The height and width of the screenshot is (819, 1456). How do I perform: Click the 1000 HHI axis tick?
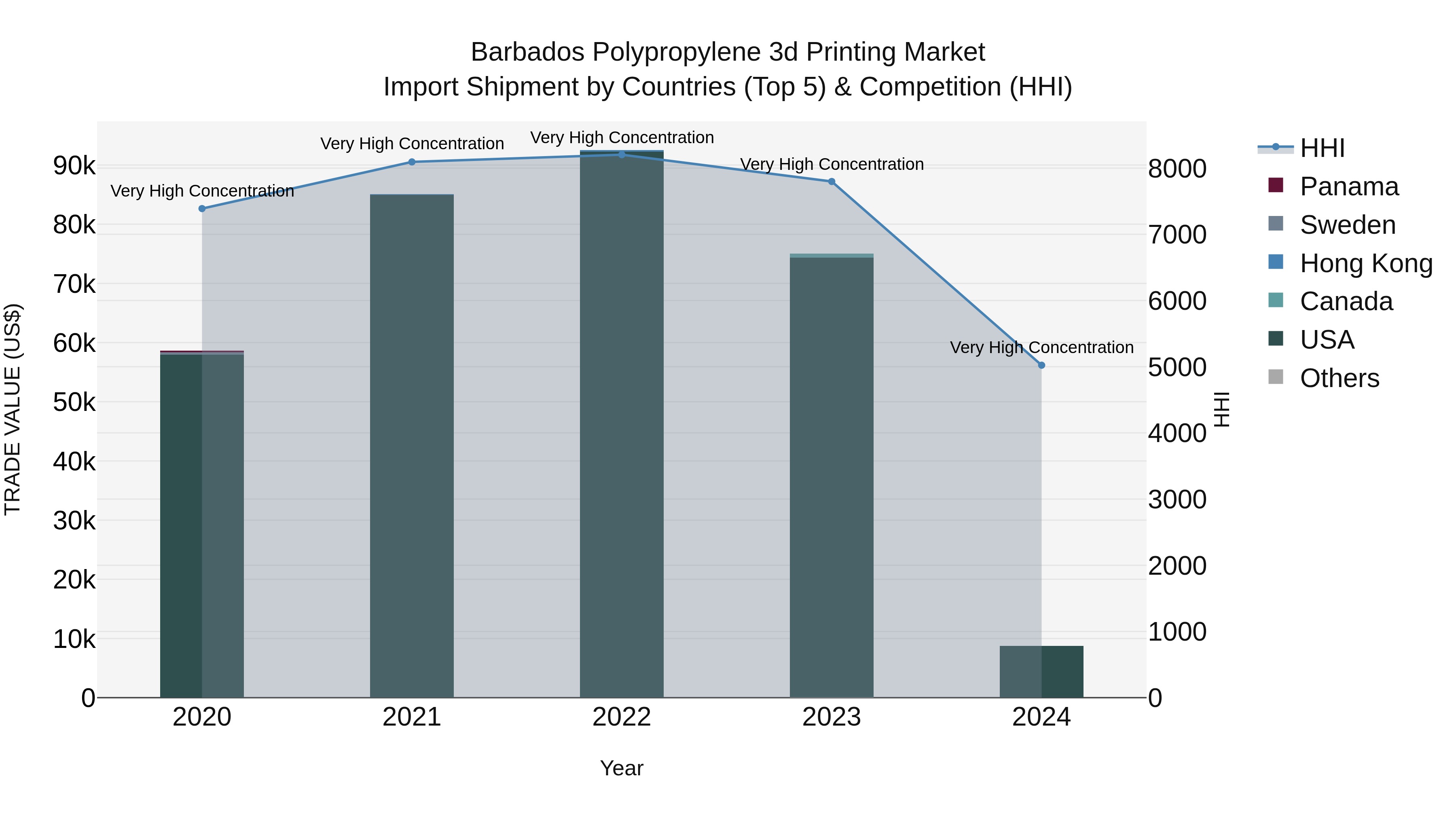coord(1177,632)
